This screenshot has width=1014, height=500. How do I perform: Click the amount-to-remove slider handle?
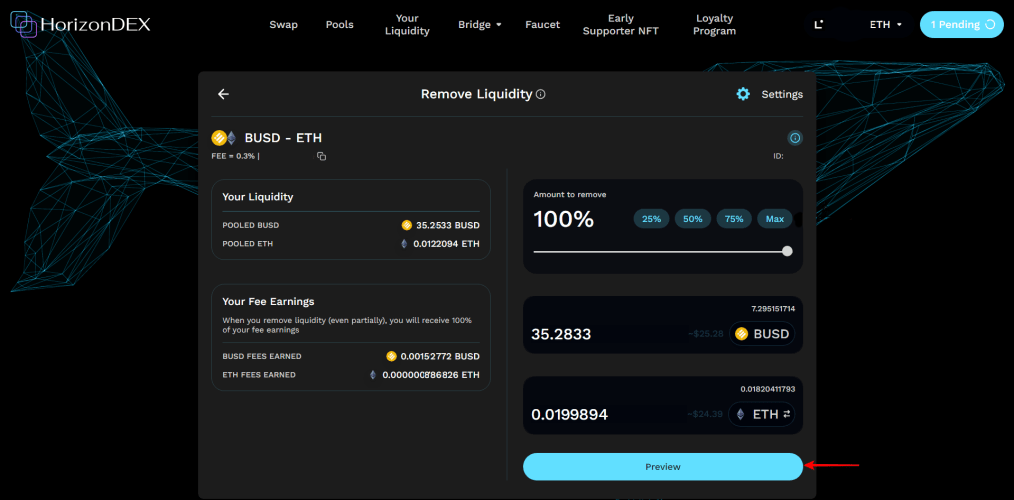click(x=787, y=251)
